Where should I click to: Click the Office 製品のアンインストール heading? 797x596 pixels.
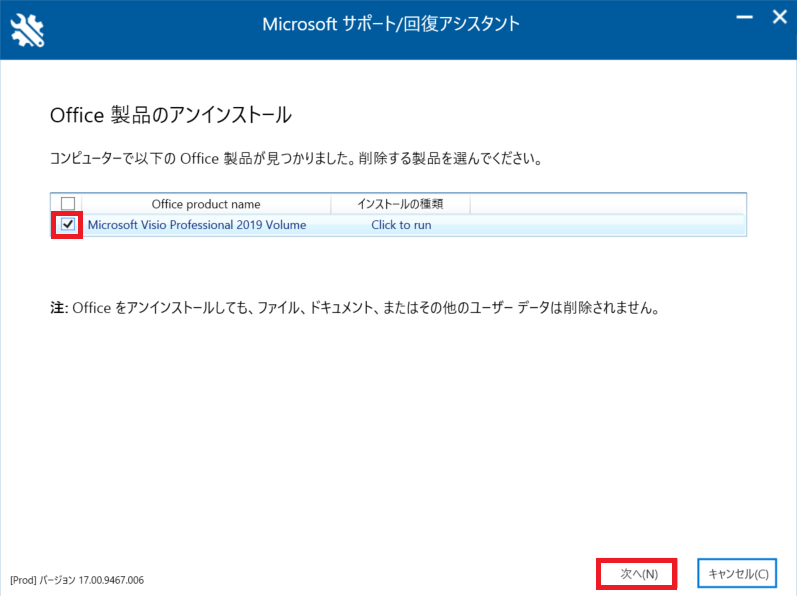tap(171, 115)
